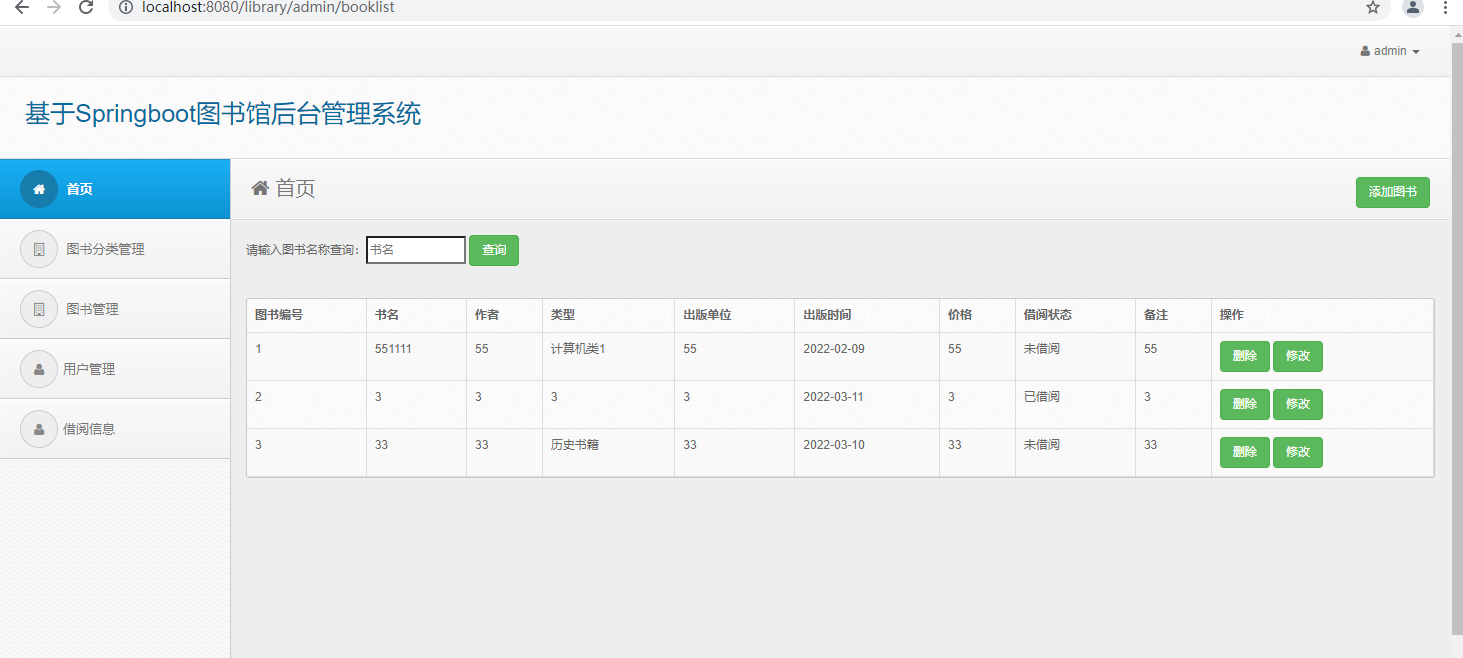
Task: Open 图书分类管理 menu item
Action: pos(105,249)
